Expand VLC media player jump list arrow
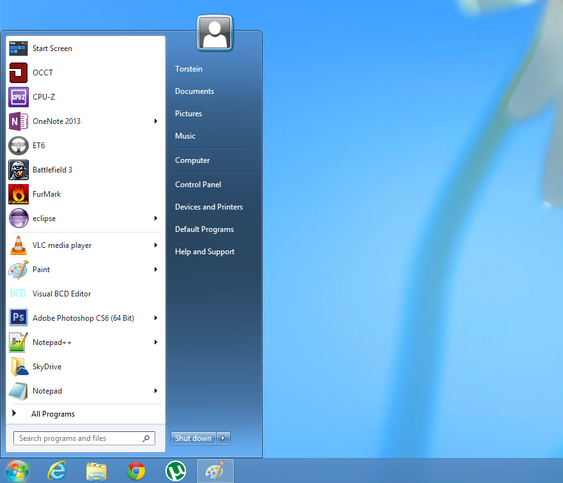Screen dimensions: 563x483 point(155,245)
